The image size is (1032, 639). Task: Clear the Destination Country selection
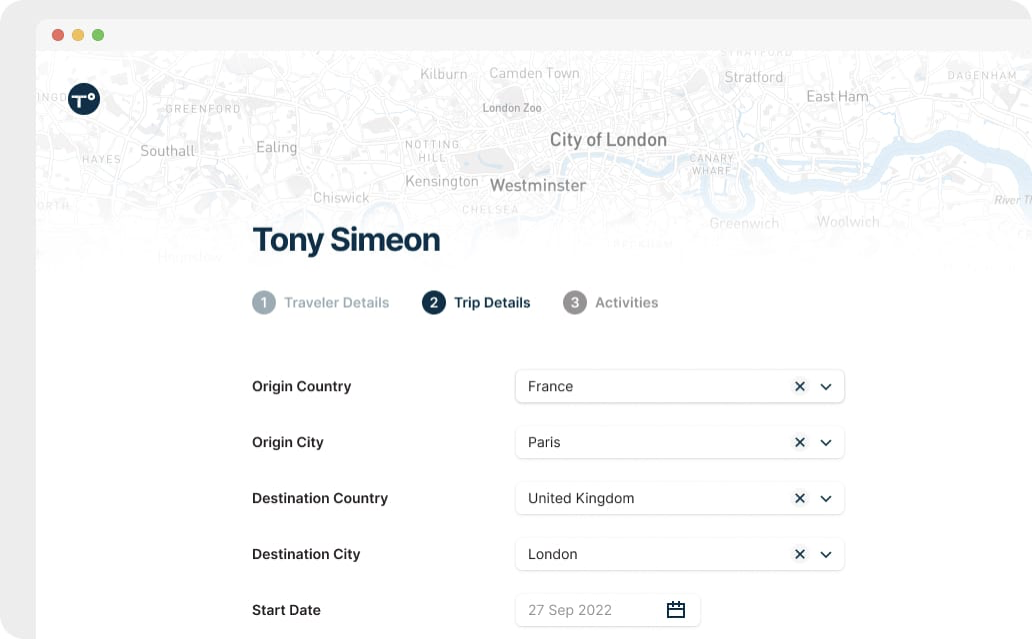tap(800, 498)
